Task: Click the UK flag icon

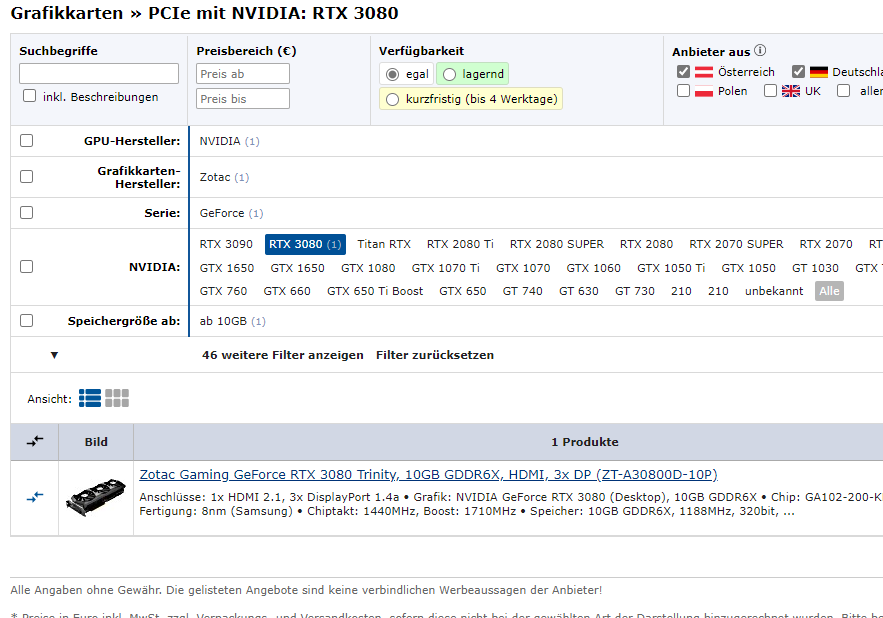Action: 791,91
